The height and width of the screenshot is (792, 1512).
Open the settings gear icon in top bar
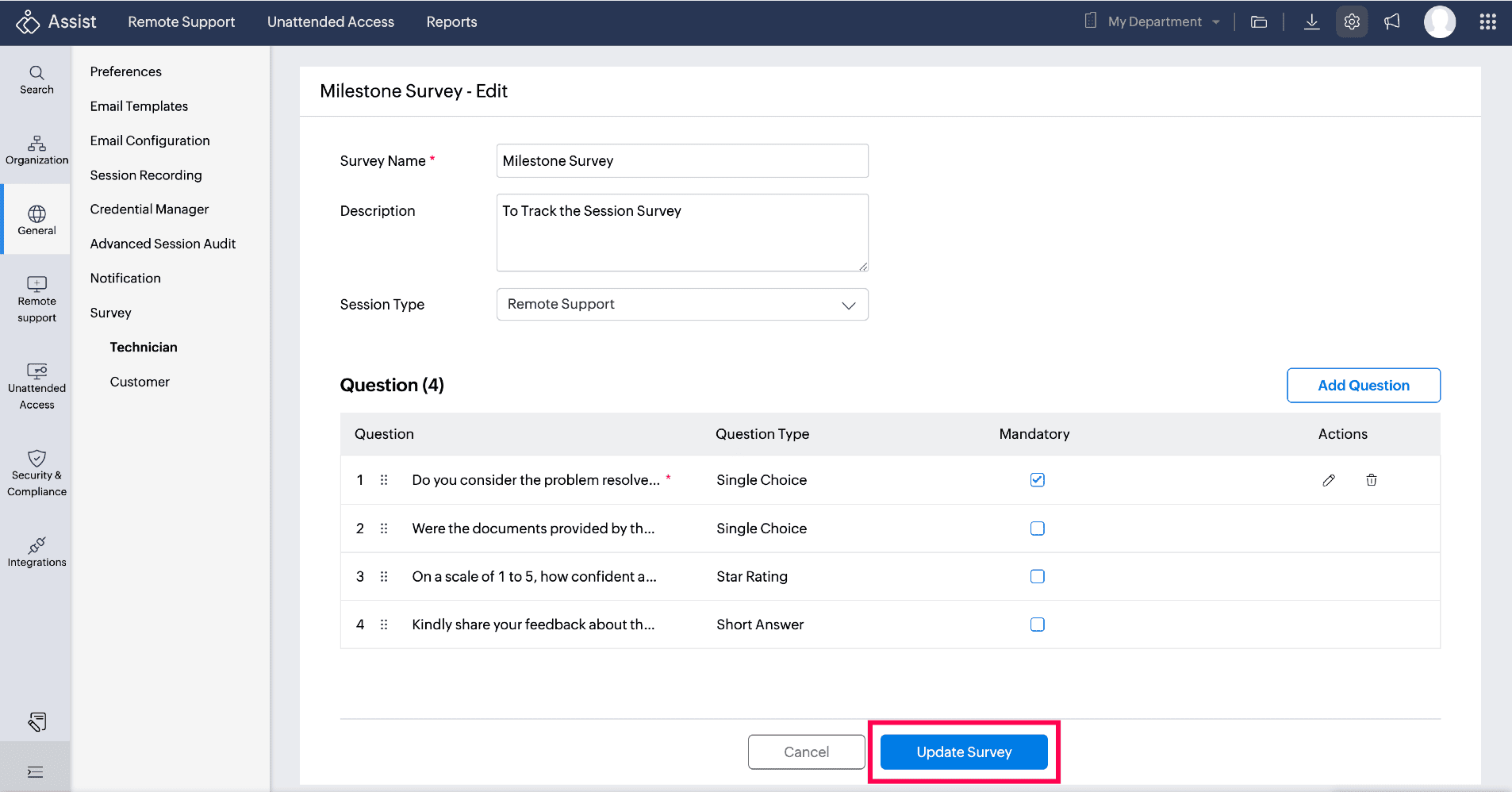point(1352,22)
